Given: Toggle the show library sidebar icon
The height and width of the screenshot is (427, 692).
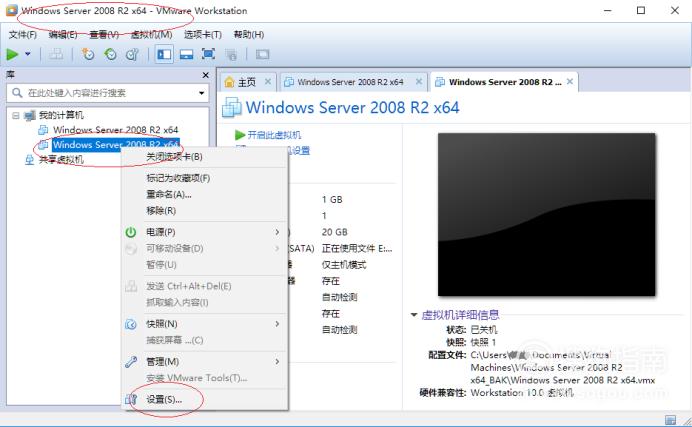Looking at the screenshot, I should pos(164,54).
